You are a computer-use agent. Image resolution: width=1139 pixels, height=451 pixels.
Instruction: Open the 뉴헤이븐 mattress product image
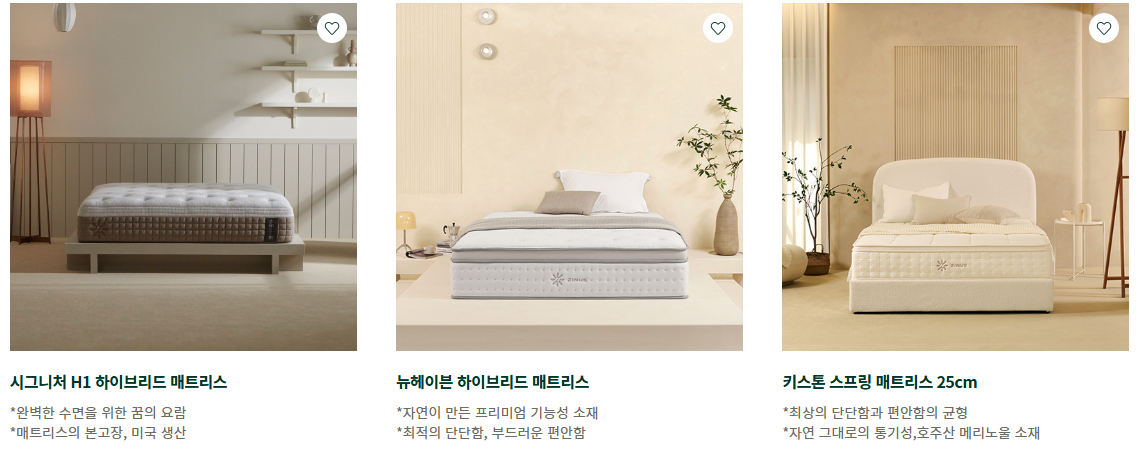tap(569, 177)
